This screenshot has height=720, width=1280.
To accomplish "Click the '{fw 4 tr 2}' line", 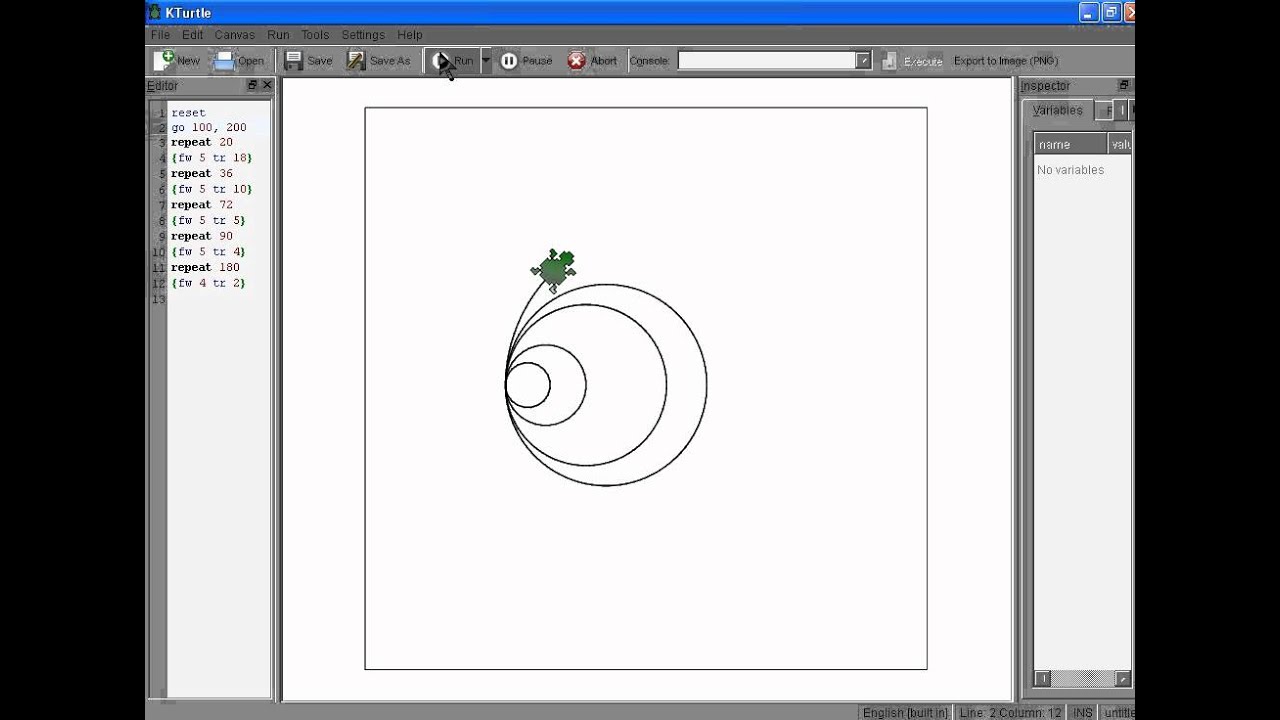I will [x=207, y=283].
